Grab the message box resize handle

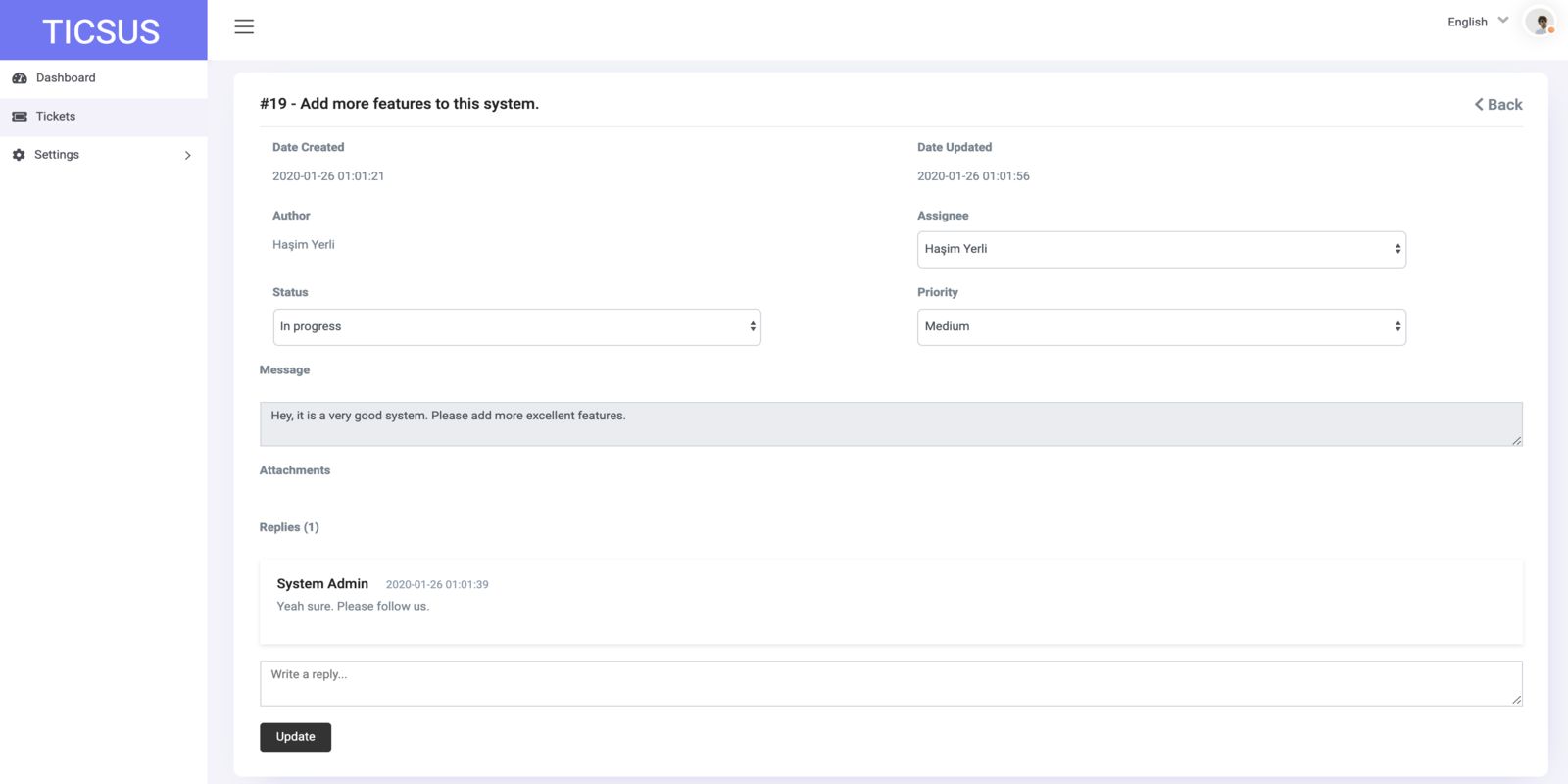pos(1516,441)
